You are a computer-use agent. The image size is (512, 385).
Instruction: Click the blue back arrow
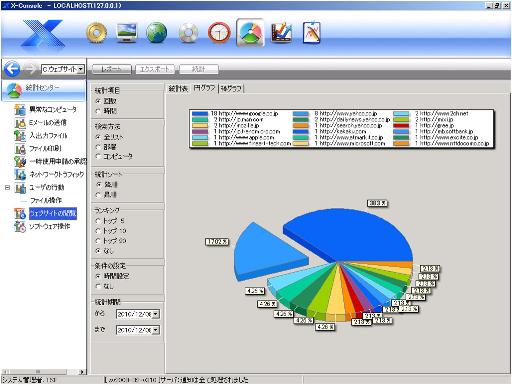pyautogui.click(x=12, y=69)
